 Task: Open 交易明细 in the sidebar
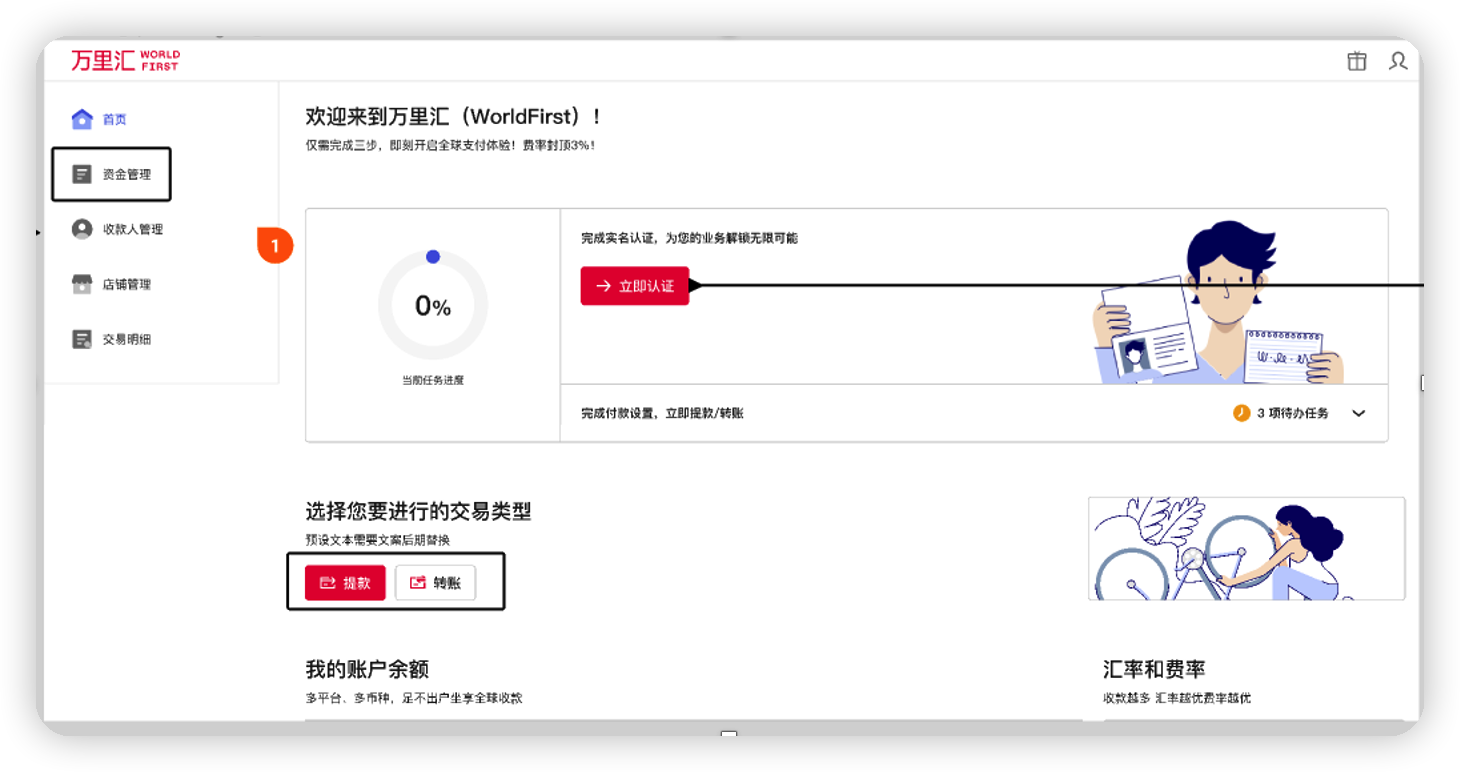tap(127, 339)
